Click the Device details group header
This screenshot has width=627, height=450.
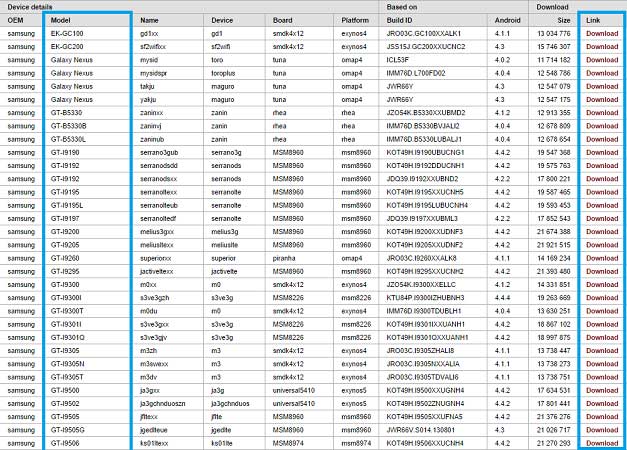pos(30,7)
